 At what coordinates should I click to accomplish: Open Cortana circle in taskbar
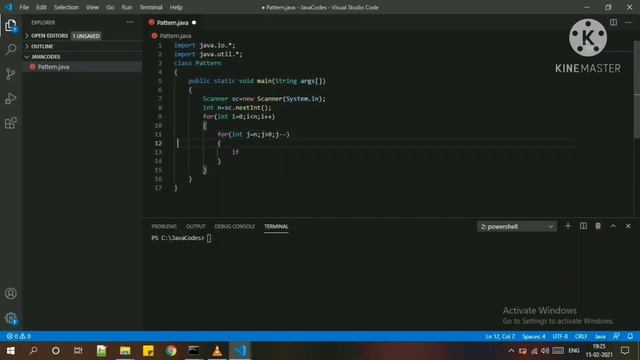click(56, 351)
